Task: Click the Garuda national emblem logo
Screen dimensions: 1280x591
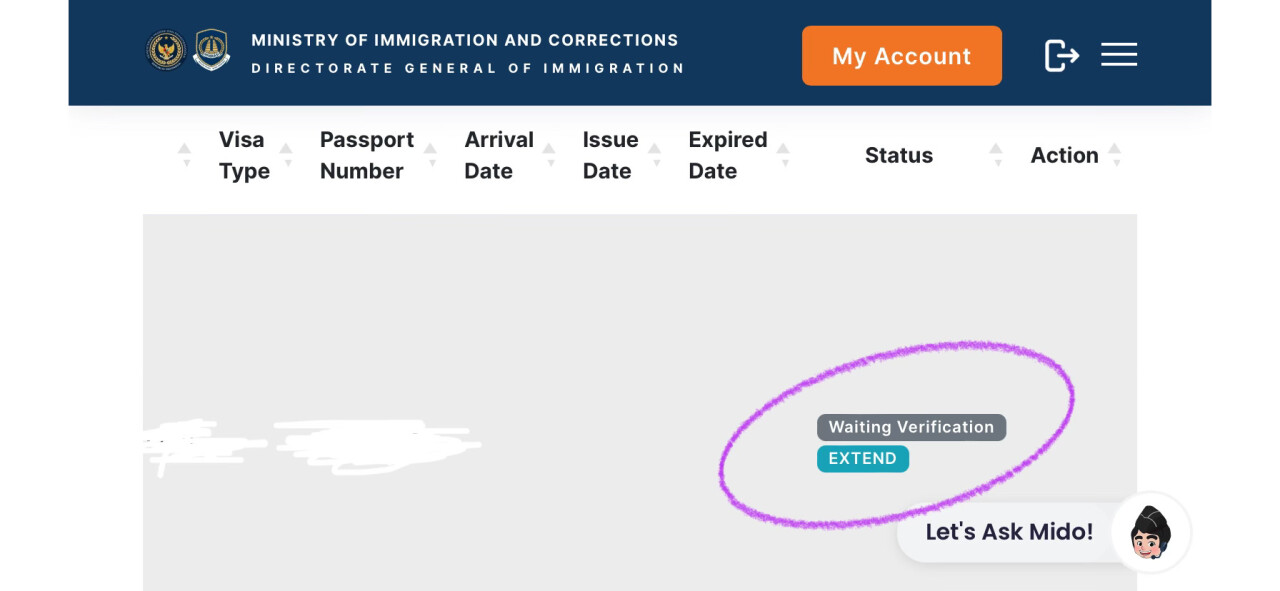Action: point(166,51)
